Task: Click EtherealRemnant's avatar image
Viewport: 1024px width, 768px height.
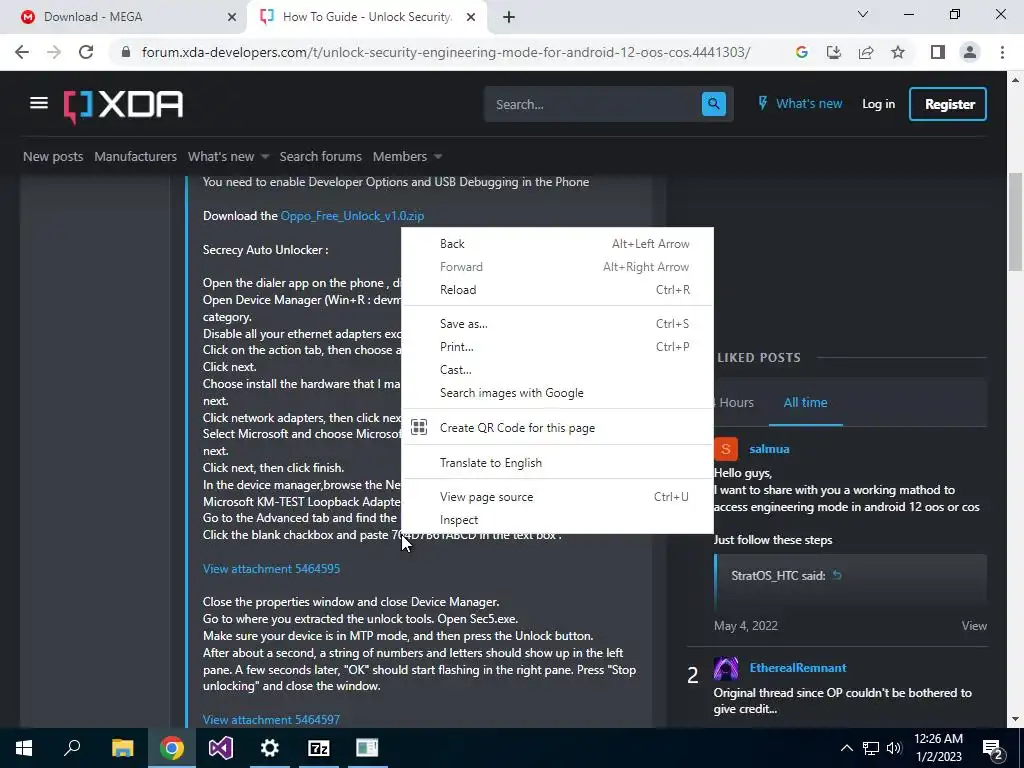Action: click(726, 669)
